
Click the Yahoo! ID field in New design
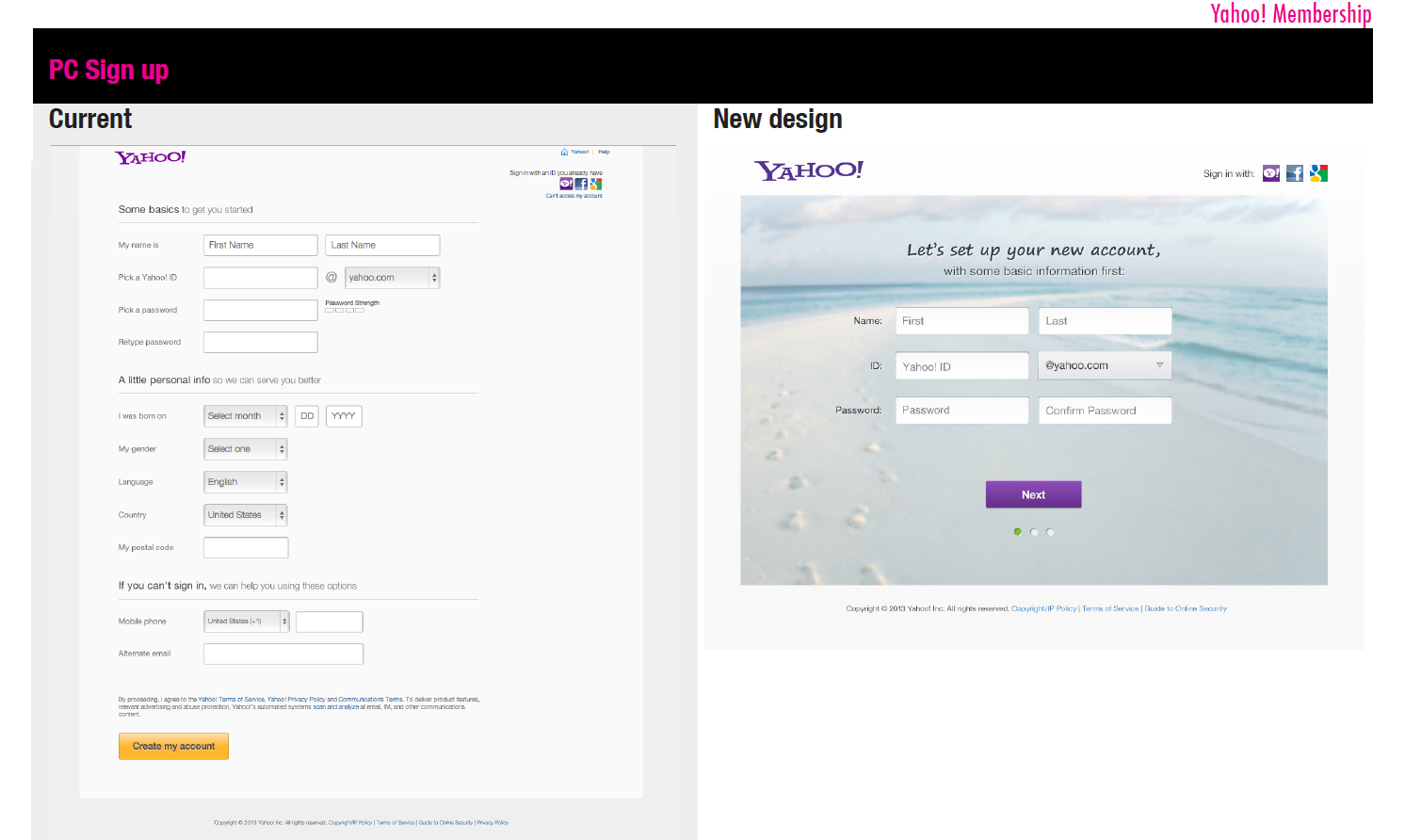(x=961, y=366)
